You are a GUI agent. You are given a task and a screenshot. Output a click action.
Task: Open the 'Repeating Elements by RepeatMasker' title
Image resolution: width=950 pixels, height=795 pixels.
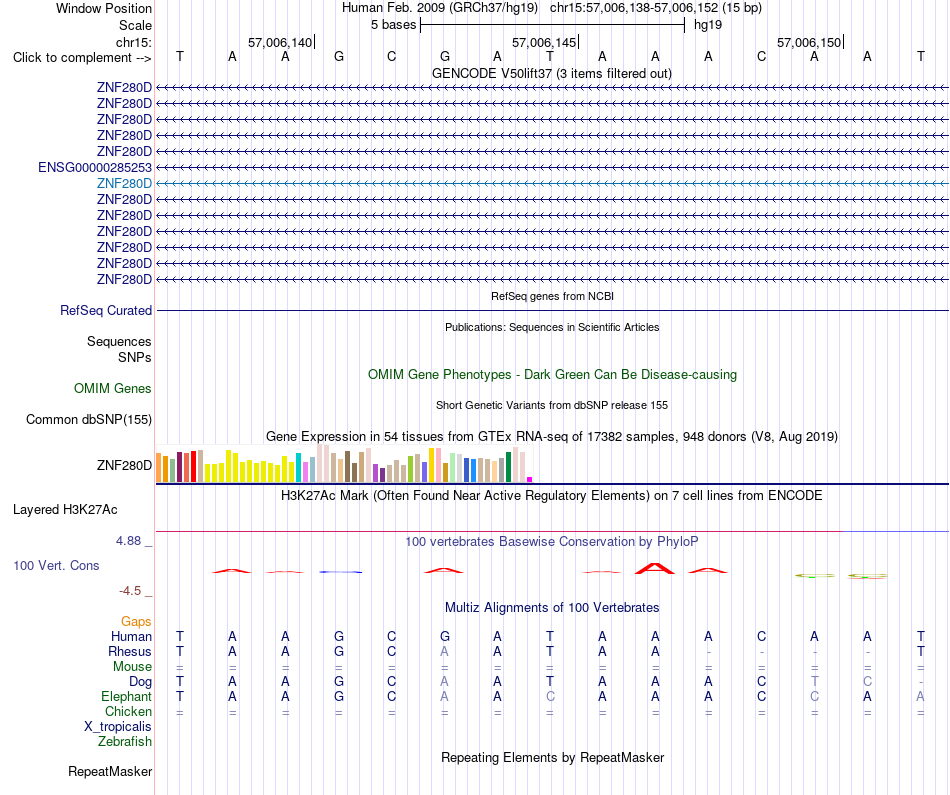point(552,757)
